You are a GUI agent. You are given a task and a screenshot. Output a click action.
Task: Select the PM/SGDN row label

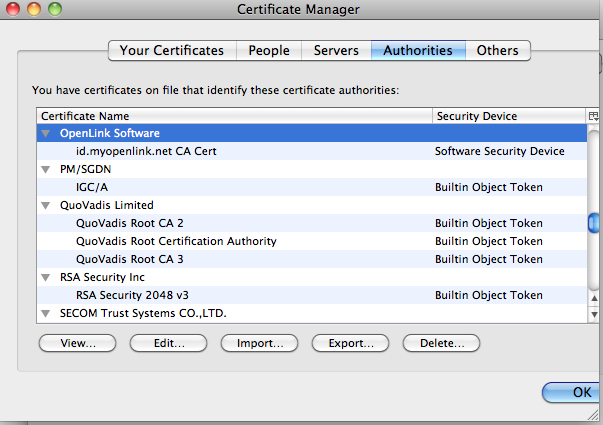pos(85,169)
